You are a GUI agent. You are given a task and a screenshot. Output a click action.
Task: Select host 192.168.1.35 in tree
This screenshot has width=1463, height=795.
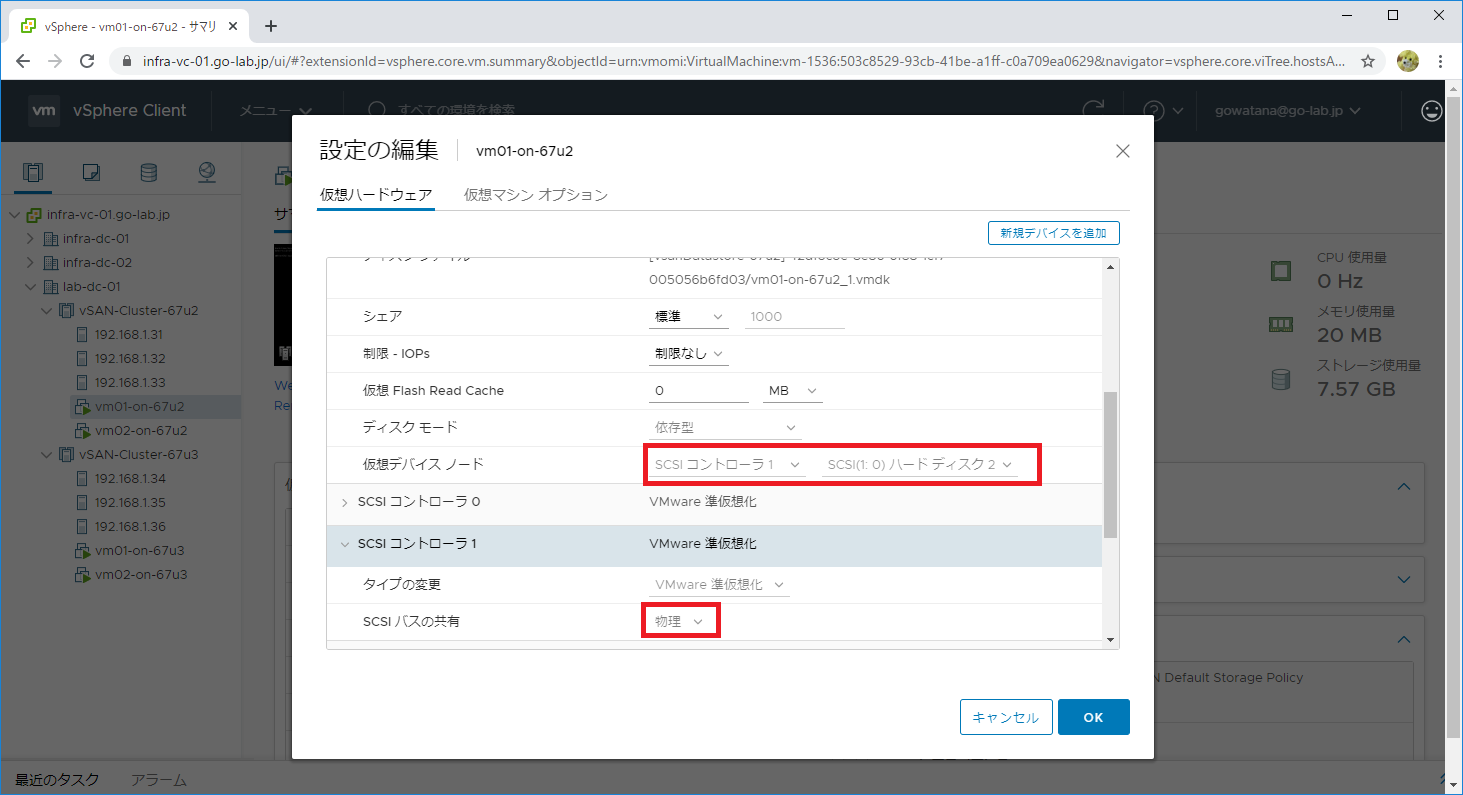[x=130, y=502]
